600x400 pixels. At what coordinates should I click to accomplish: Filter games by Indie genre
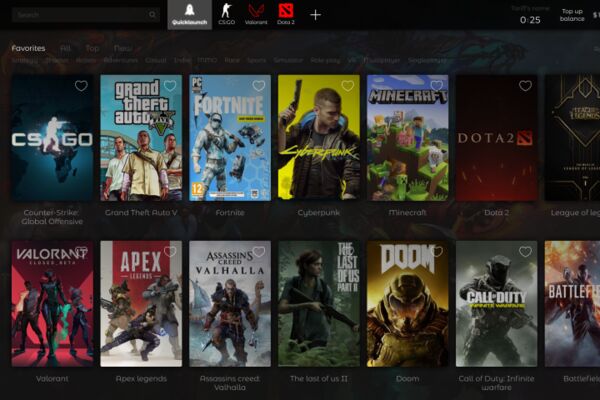pos(182,60)
